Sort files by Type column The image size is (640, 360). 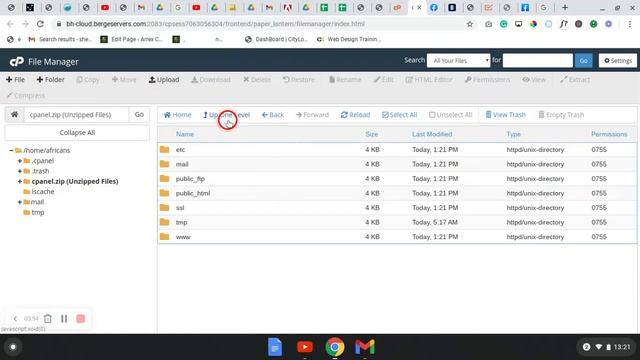[x=513, y=134]
